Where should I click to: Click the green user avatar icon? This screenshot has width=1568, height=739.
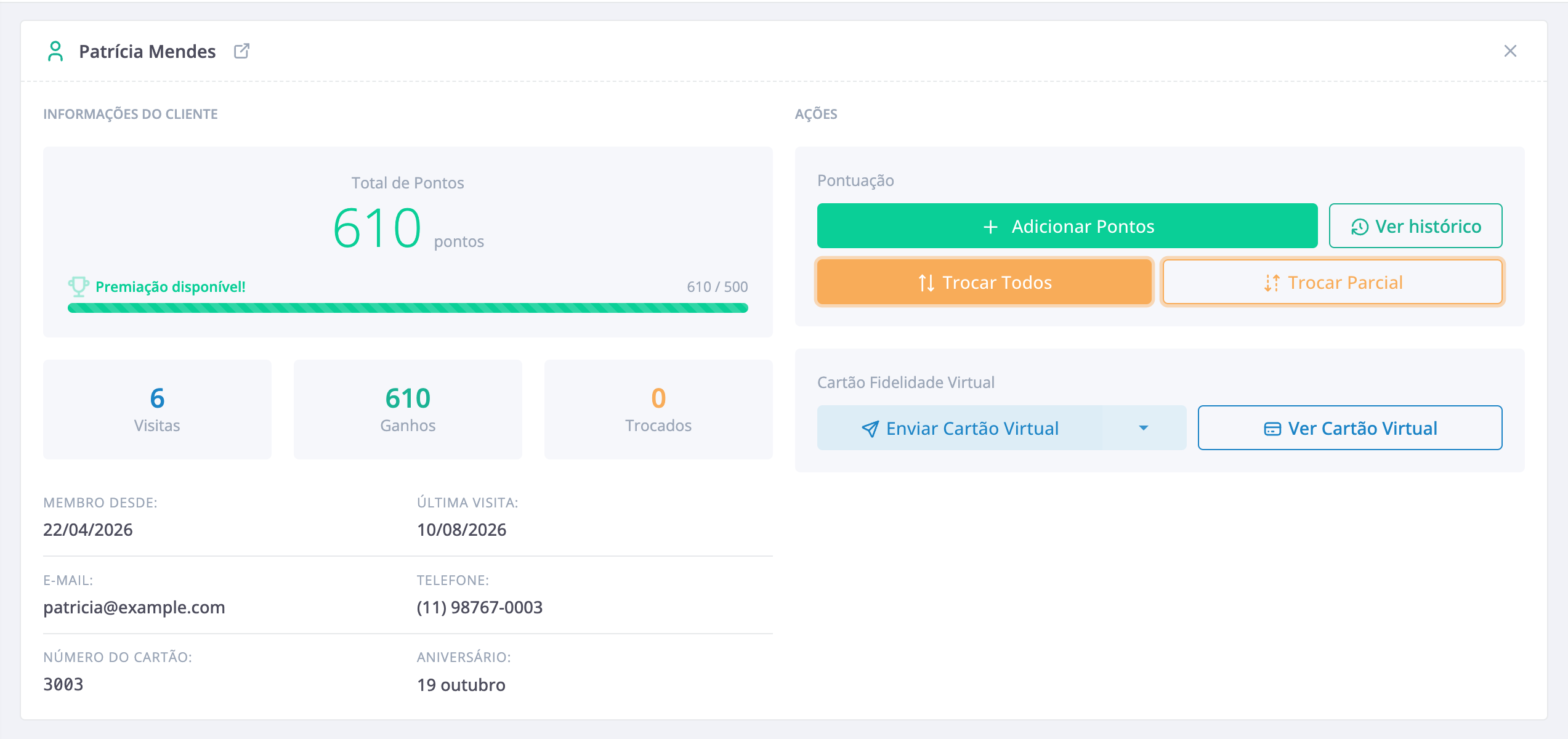(55, 51)
